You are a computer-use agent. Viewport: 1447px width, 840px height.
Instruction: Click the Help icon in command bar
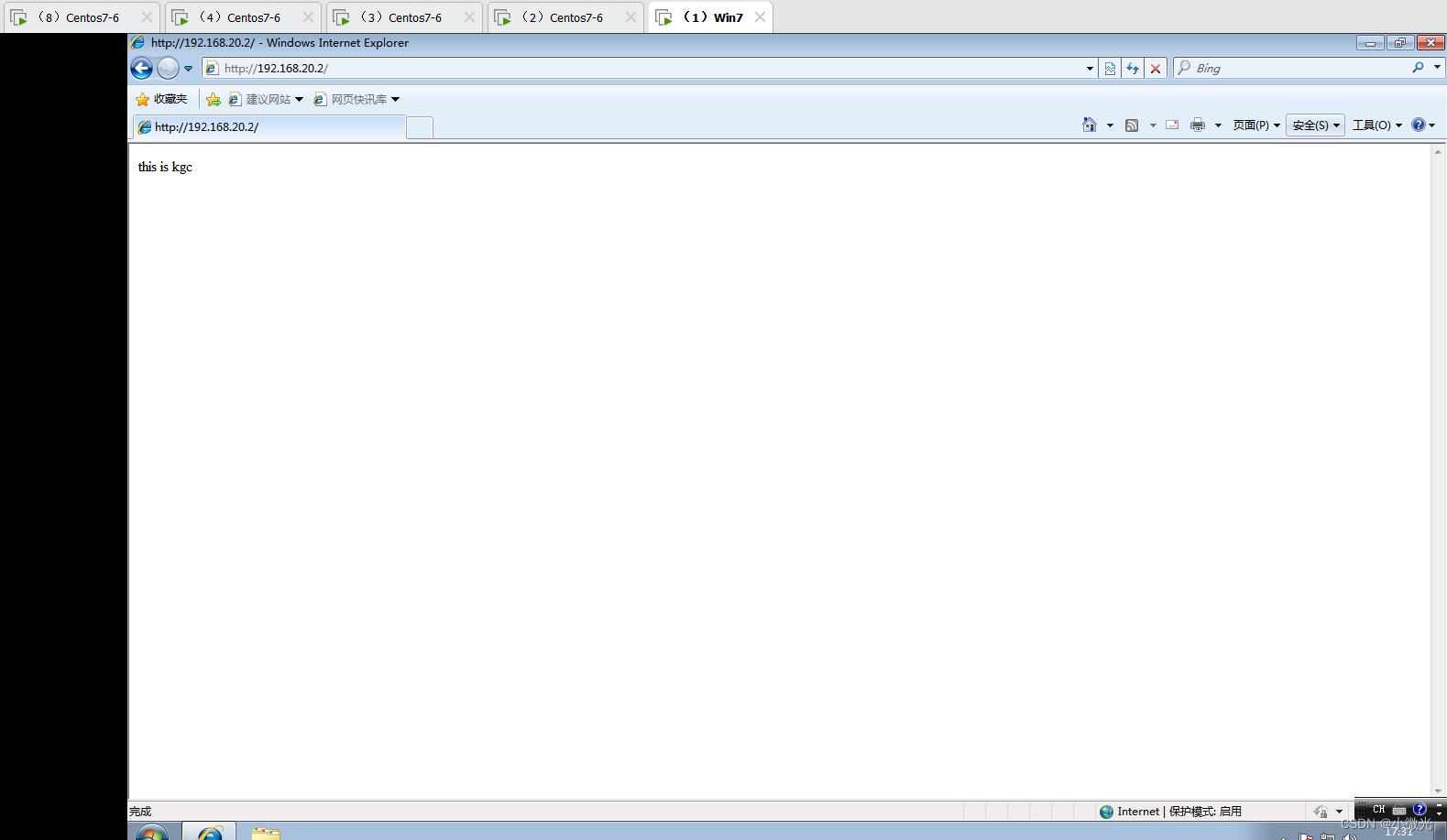[1419, 125]
